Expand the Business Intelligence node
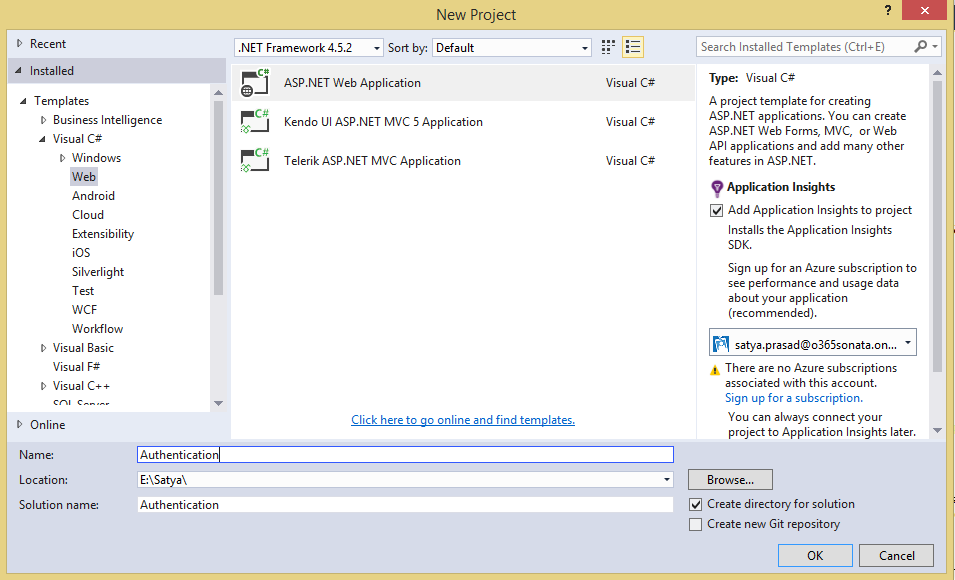The image size is (955, 580). click(43, 120)
